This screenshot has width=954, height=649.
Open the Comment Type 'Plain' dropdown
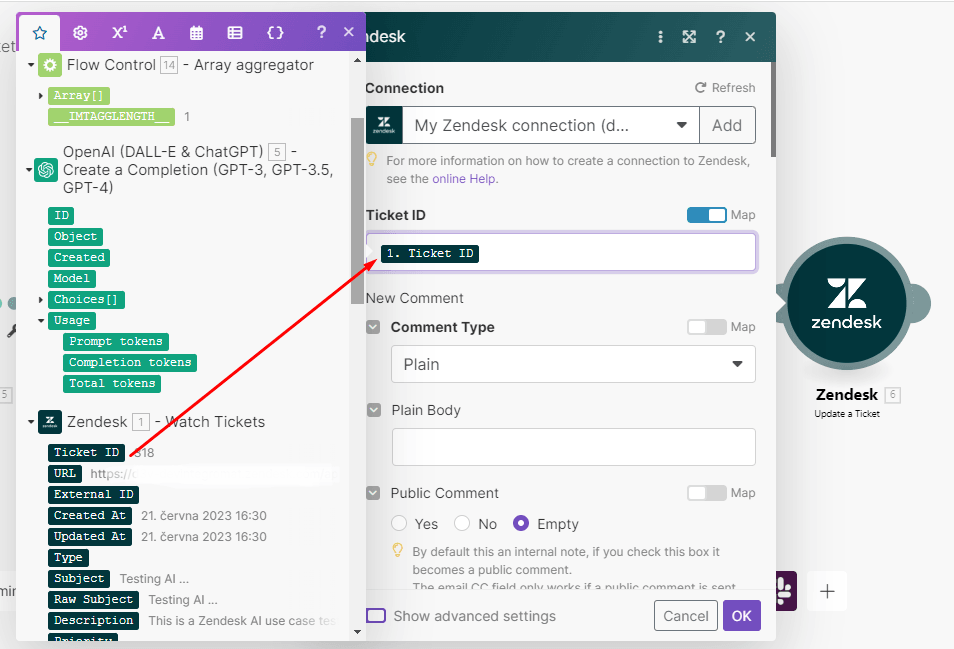point(572,364)
